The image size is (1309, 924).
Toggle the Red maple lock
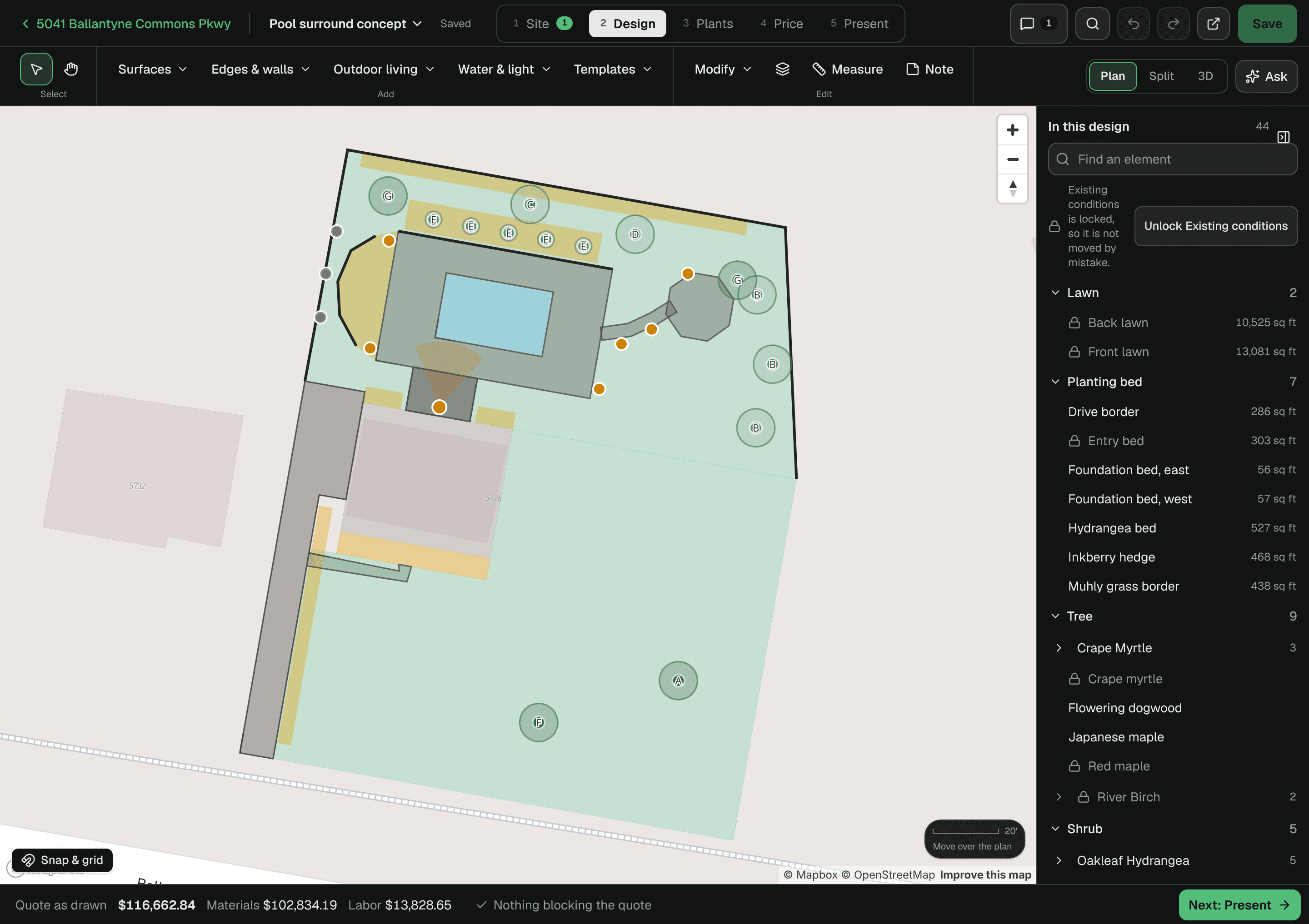(1074, 766)
